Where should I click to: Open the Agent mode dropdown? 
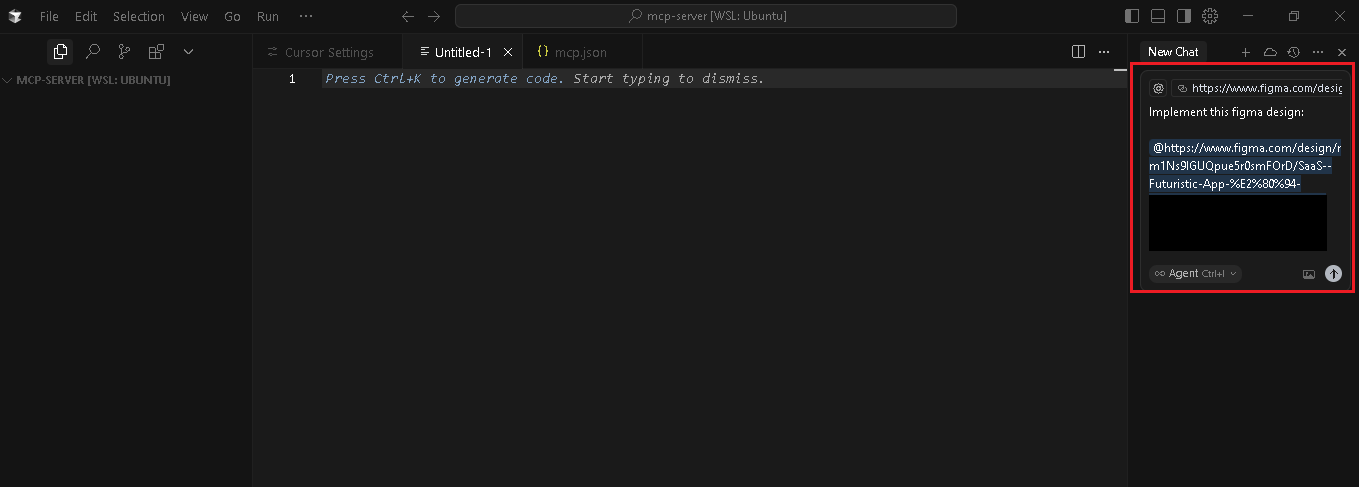pos(1195,273)
